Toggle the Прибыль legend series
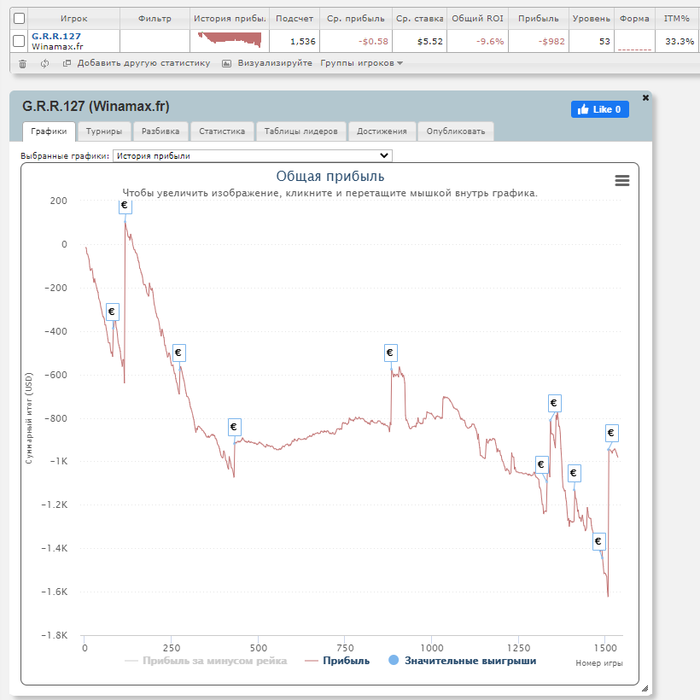Image resolution: width=700 pixels, height=700 pixels. (338, 661)
